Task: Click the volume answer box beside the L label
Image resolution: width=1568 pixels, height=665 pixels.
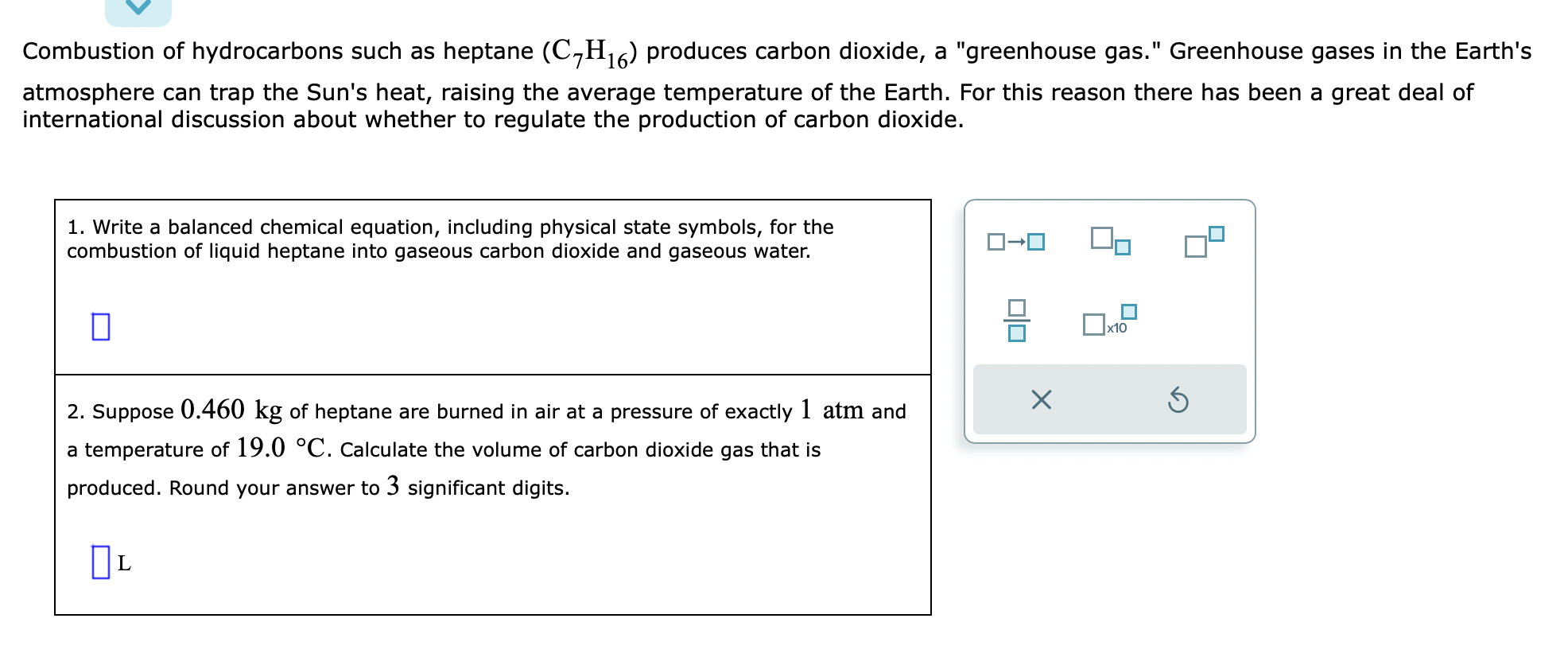Action: tap(101, 562)
